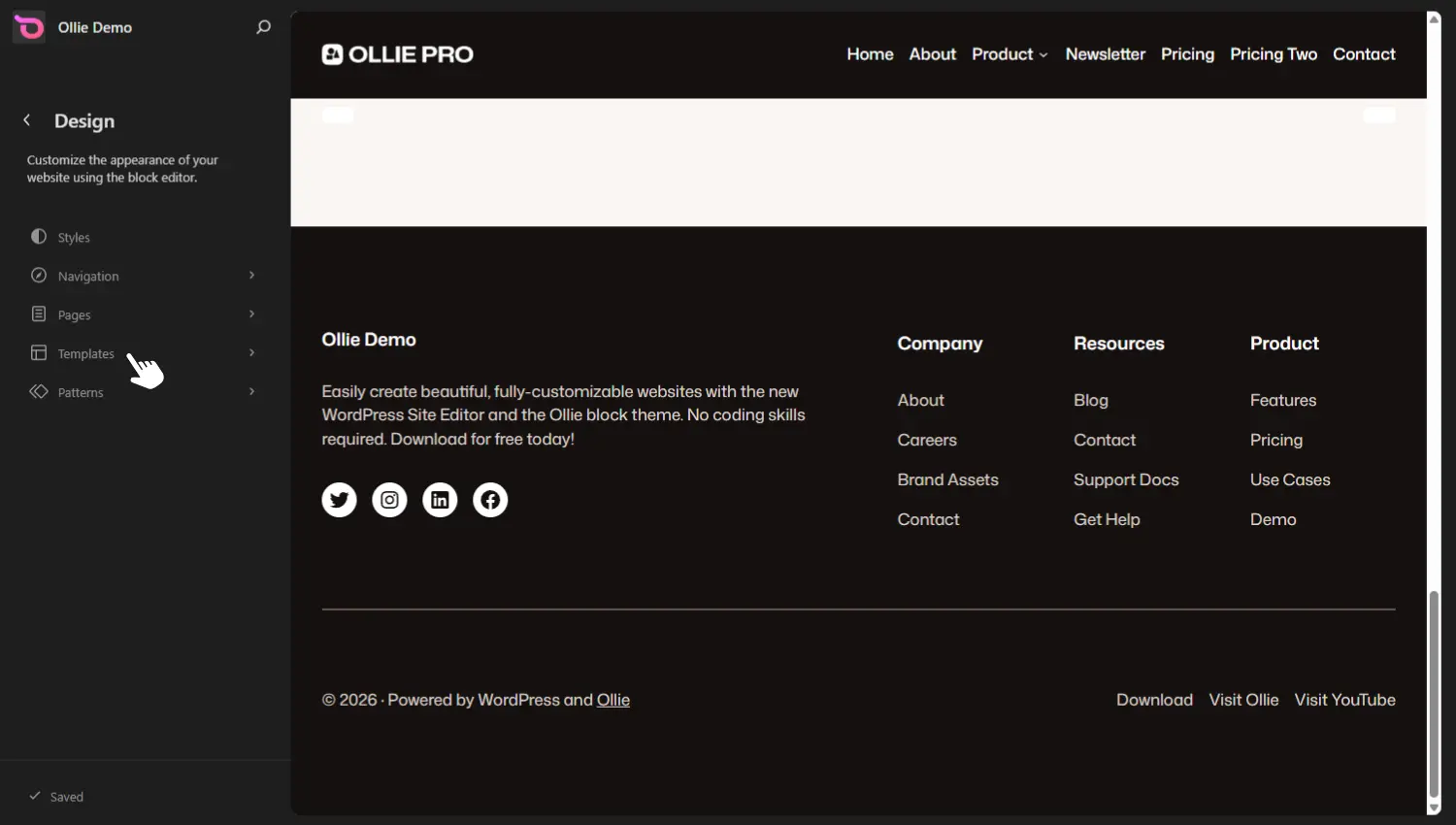Click the Visit Ollie footer link

[1243, 700]
